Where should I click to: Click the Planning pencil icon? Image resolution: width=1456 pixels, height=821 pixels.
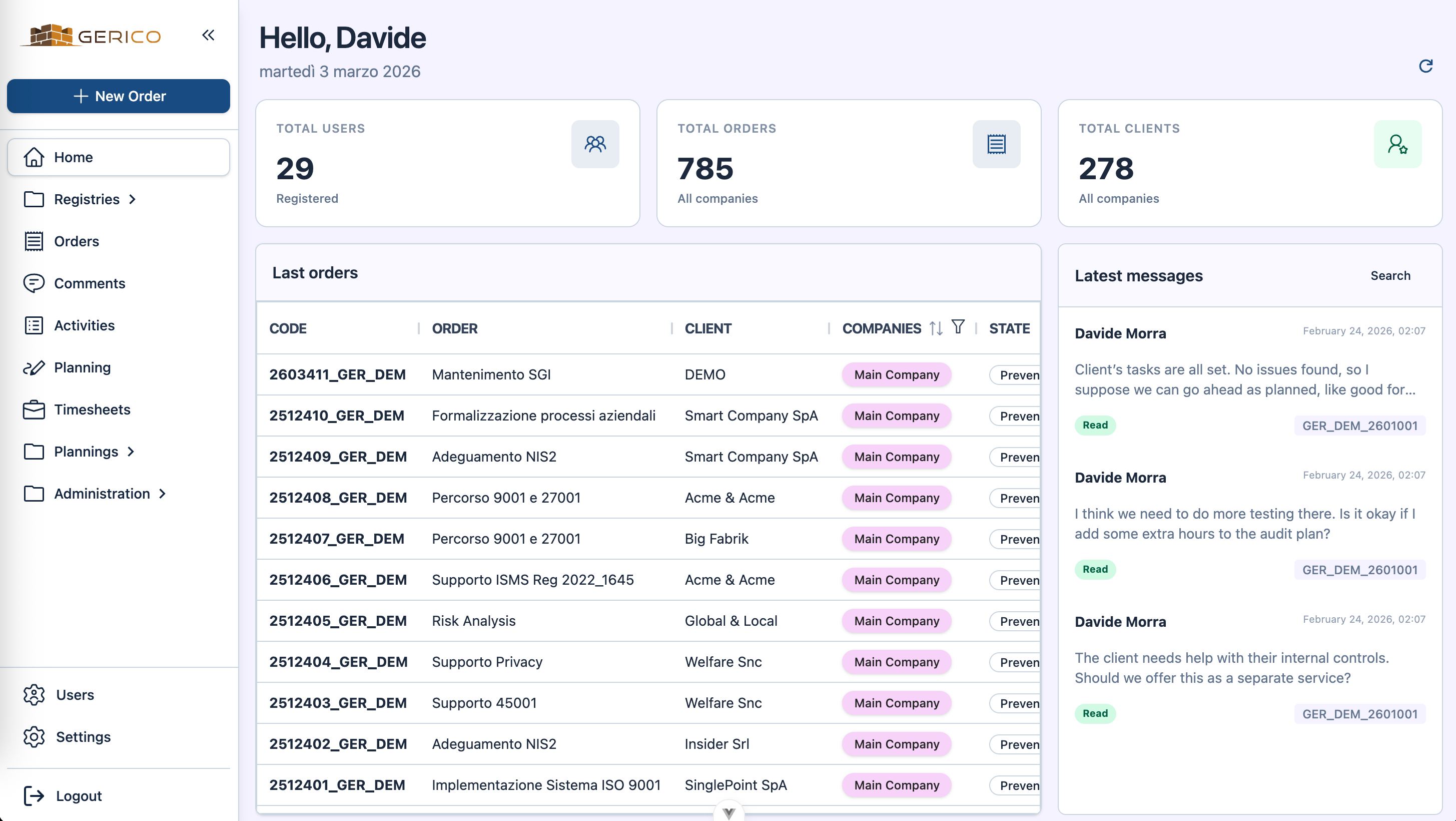34,367
